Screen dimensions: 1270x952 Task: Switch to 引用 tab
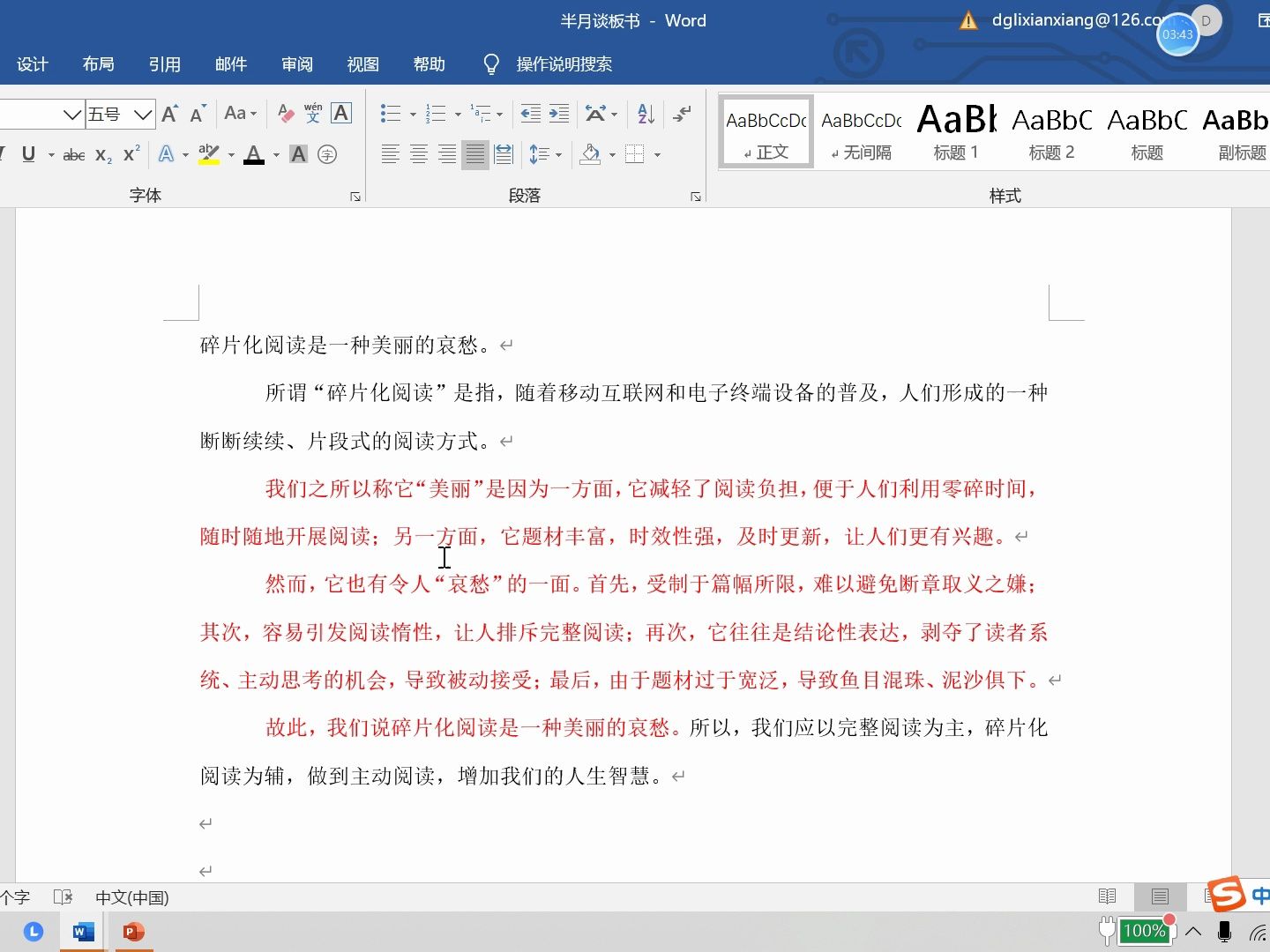(x=165, y=64)
